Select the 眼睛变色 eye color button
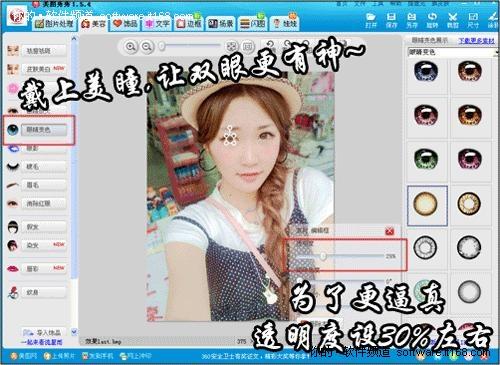Screen dimensions: 500x365 click(x=44, y=130)
